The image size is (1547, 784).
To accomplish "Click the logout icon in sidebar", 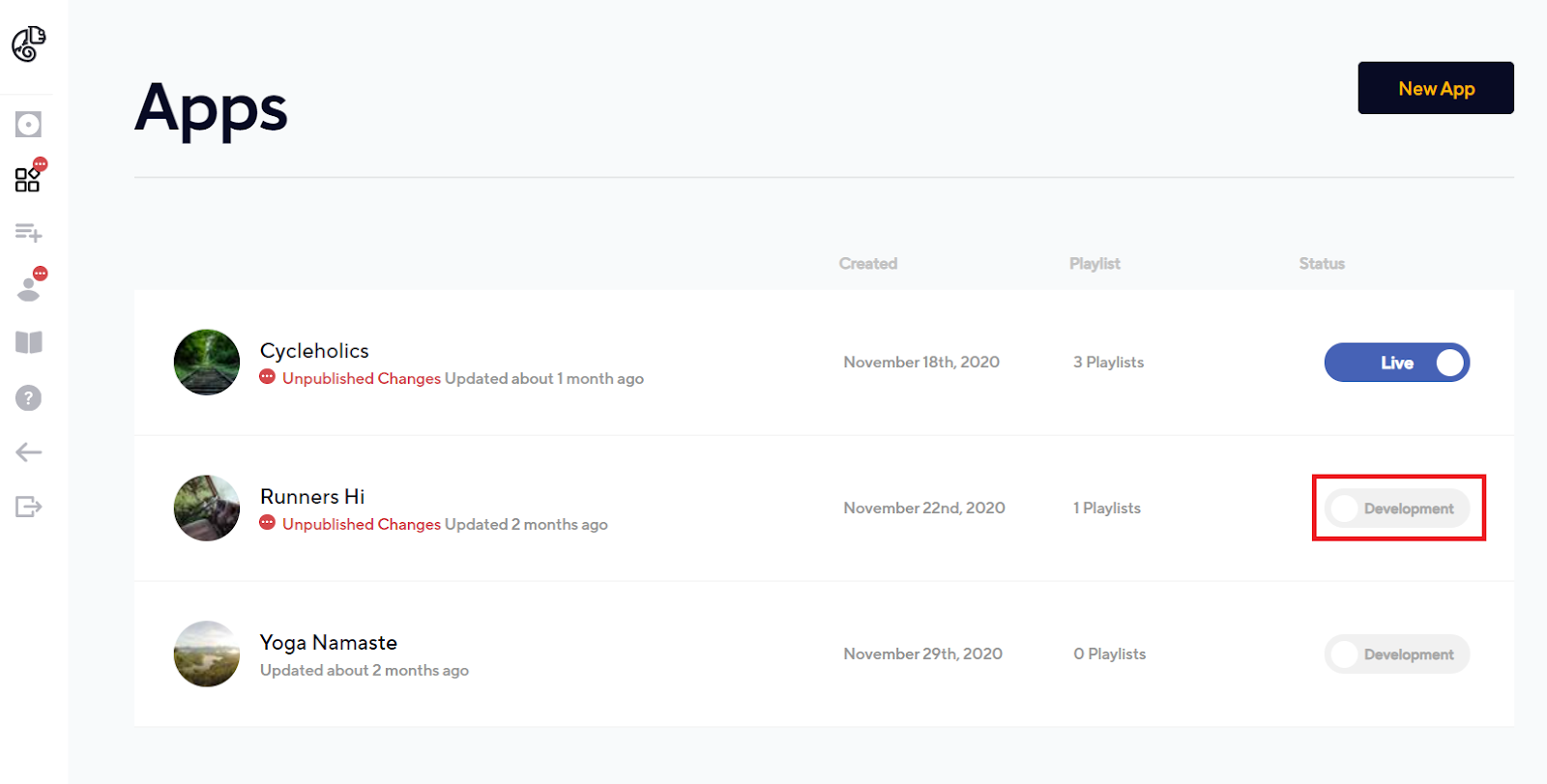I will coord(29,507).
